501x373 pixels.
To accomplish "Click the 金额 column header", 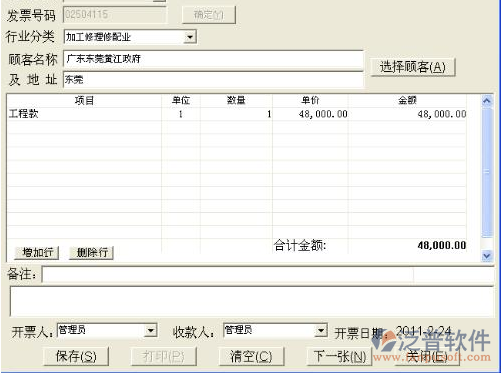I will click(407, 100).
